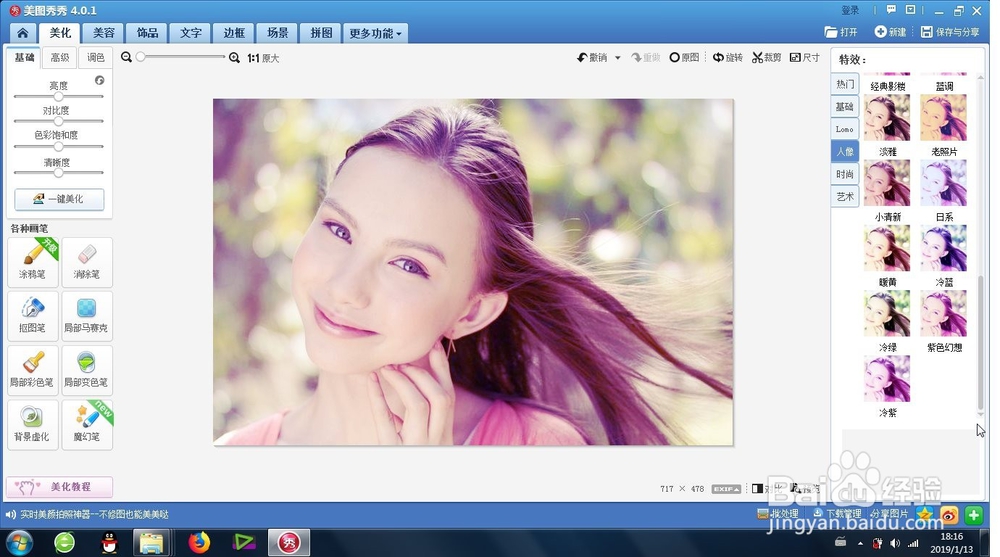Viewport: 1000px width, 557px height.
Task: Click 旋转 rotate tool
Action: (728, 57)
